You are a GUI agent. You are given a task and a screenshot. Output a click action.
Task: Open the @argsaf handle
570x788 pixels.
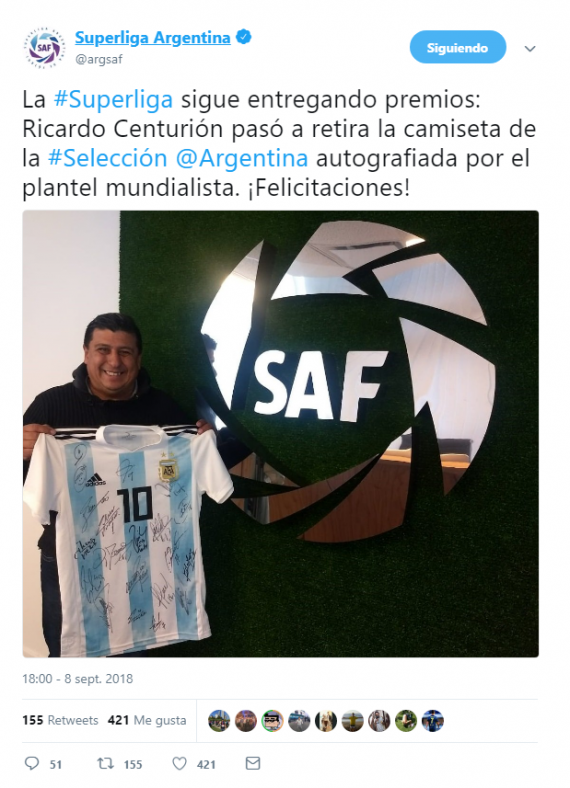(99, 59)
